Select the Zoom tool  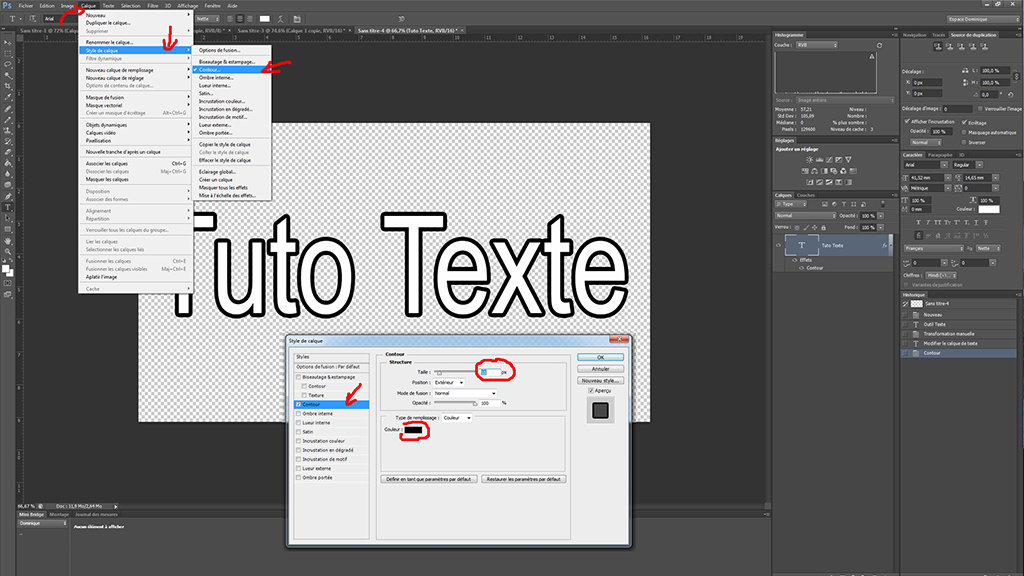(x=8, y=251)
